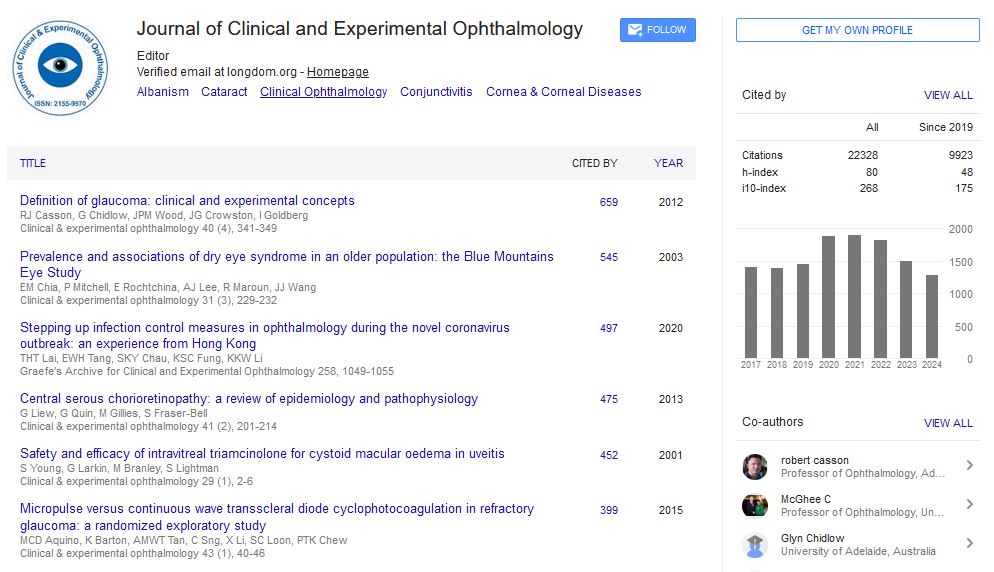Click McGhee C's avatar picture

(x=755, y=506)
